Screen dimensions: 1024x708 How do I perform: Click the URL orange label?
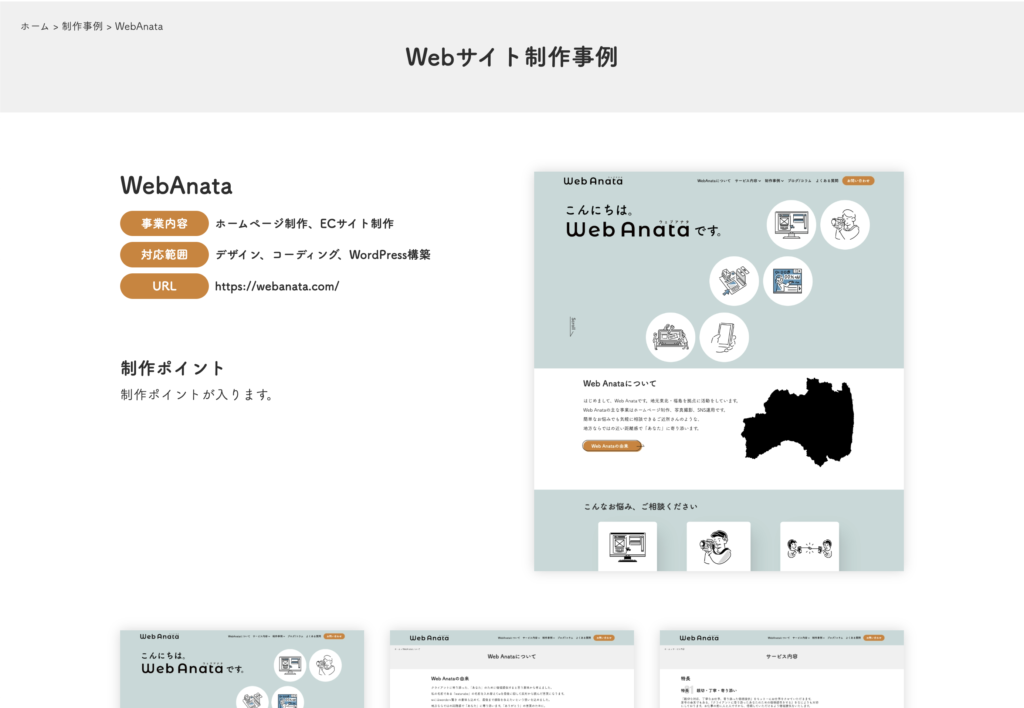pos(164,286)
